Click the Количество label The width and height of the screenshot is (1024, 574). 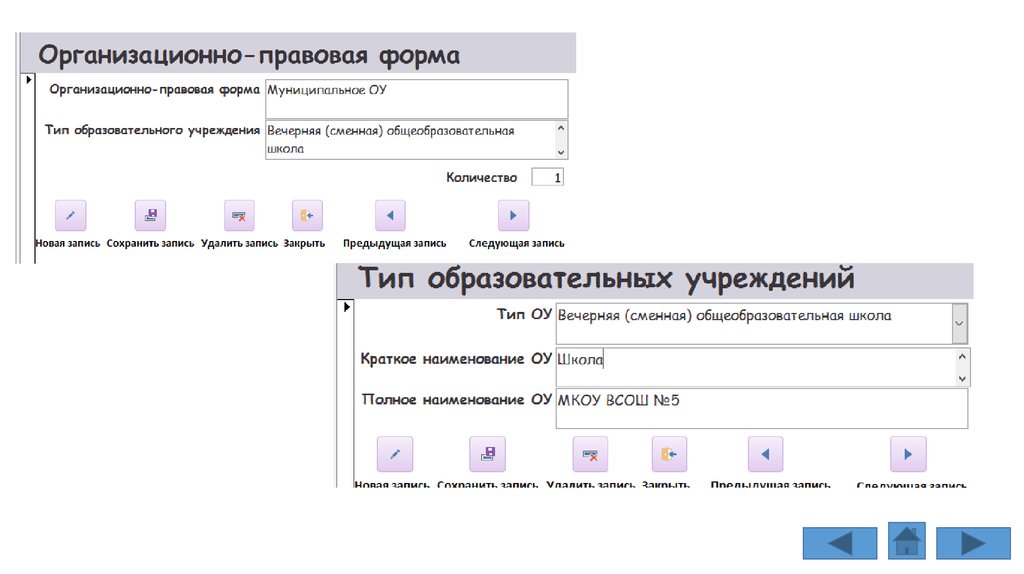[x=481, y=177]
